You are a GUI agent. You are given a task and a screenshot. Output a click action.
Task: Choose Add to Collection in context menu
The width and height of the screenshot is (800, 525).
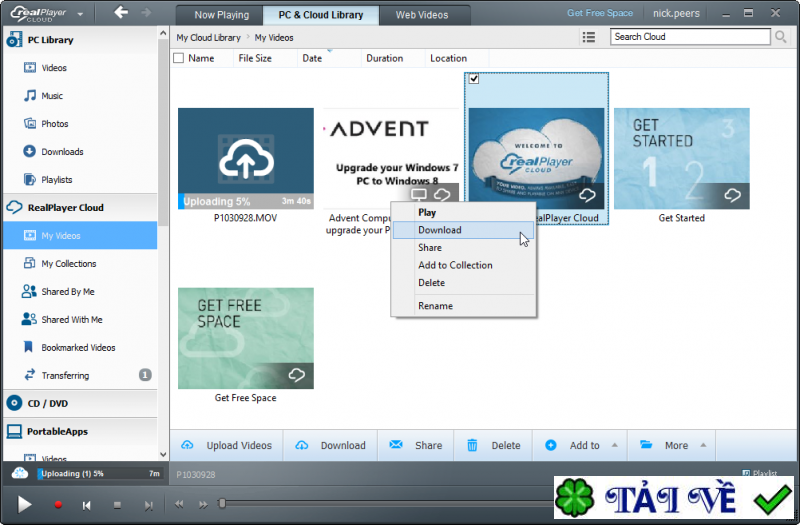463,265
